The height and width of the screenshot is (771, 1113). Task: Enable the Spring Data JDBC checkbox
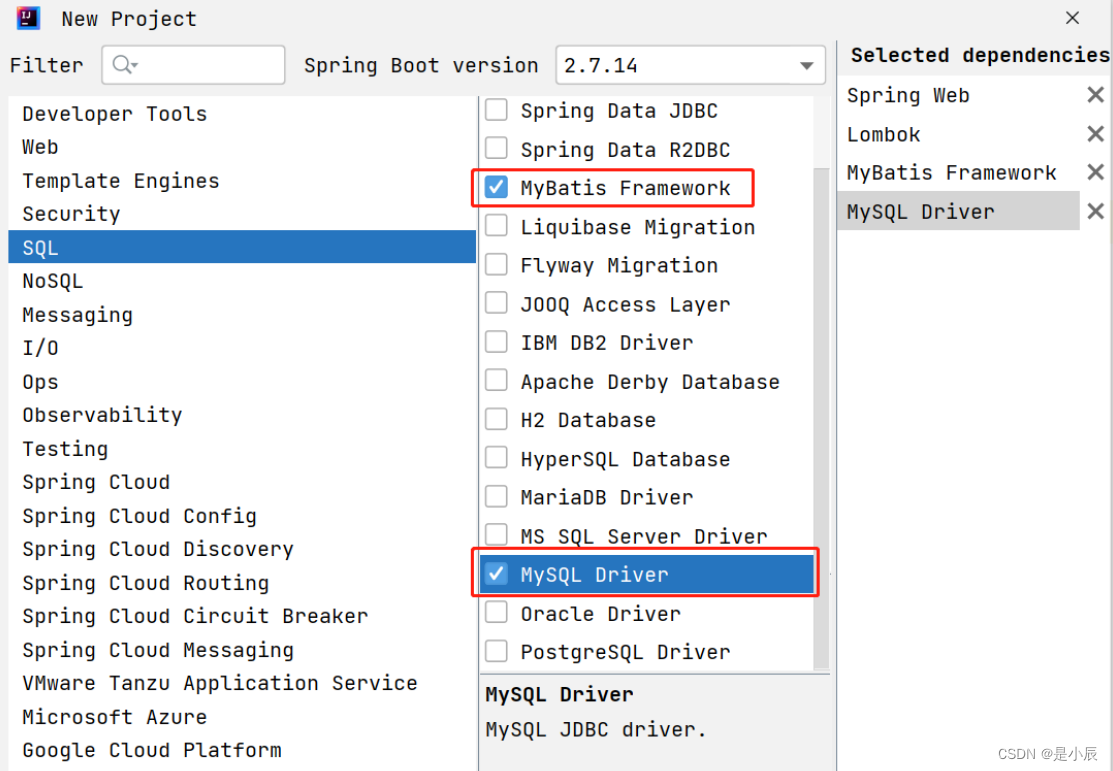point(496,110)
